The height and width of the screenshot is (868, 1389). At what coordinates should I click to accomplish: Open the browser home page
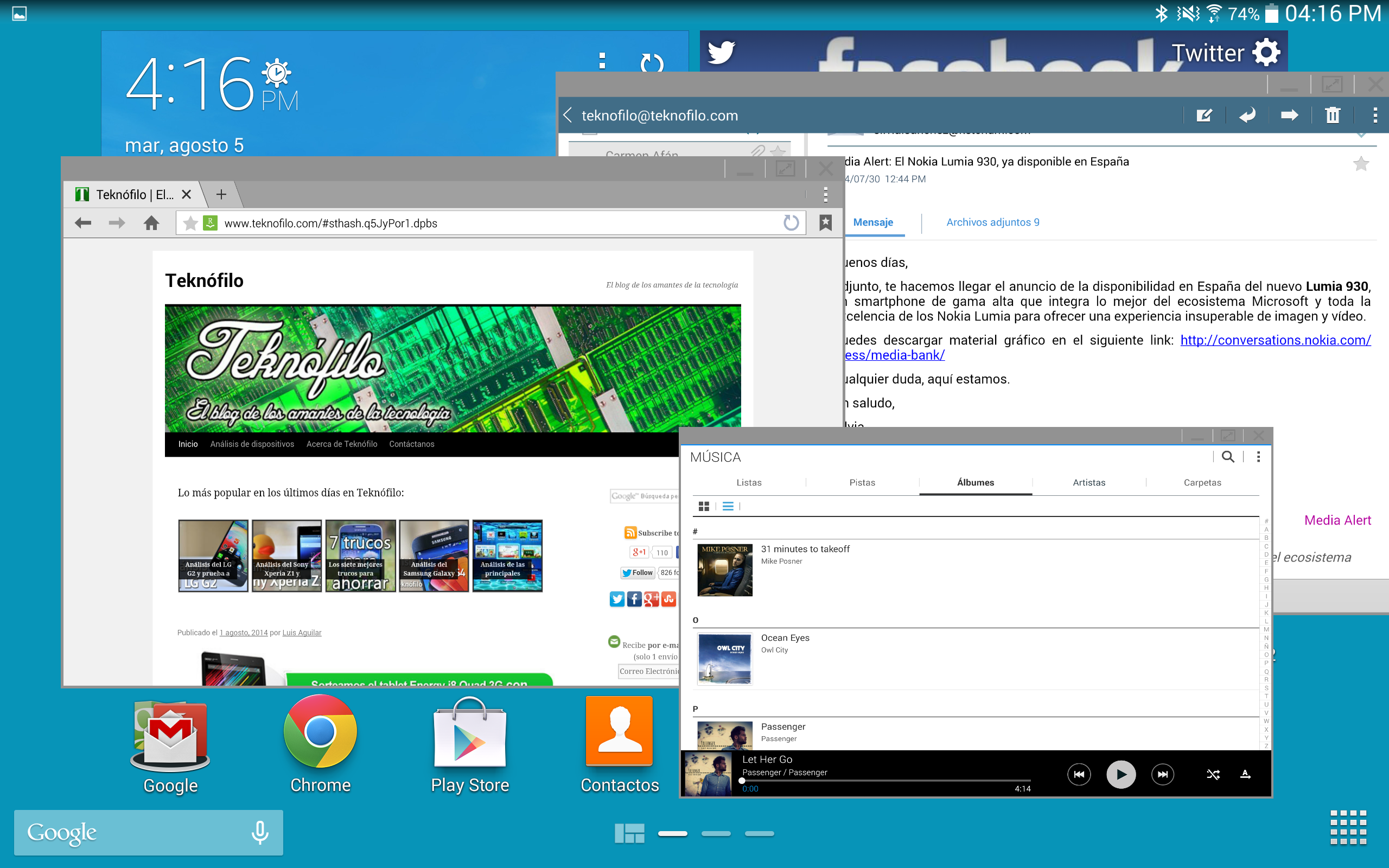point(151,223)
